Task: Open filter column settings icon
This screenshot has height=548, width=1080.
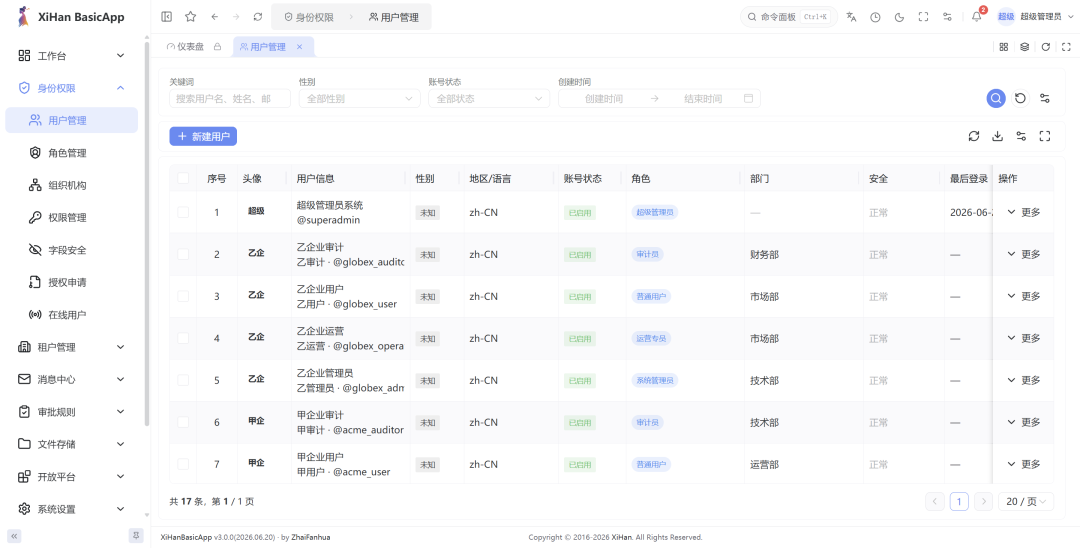Action: [1045, 98]
